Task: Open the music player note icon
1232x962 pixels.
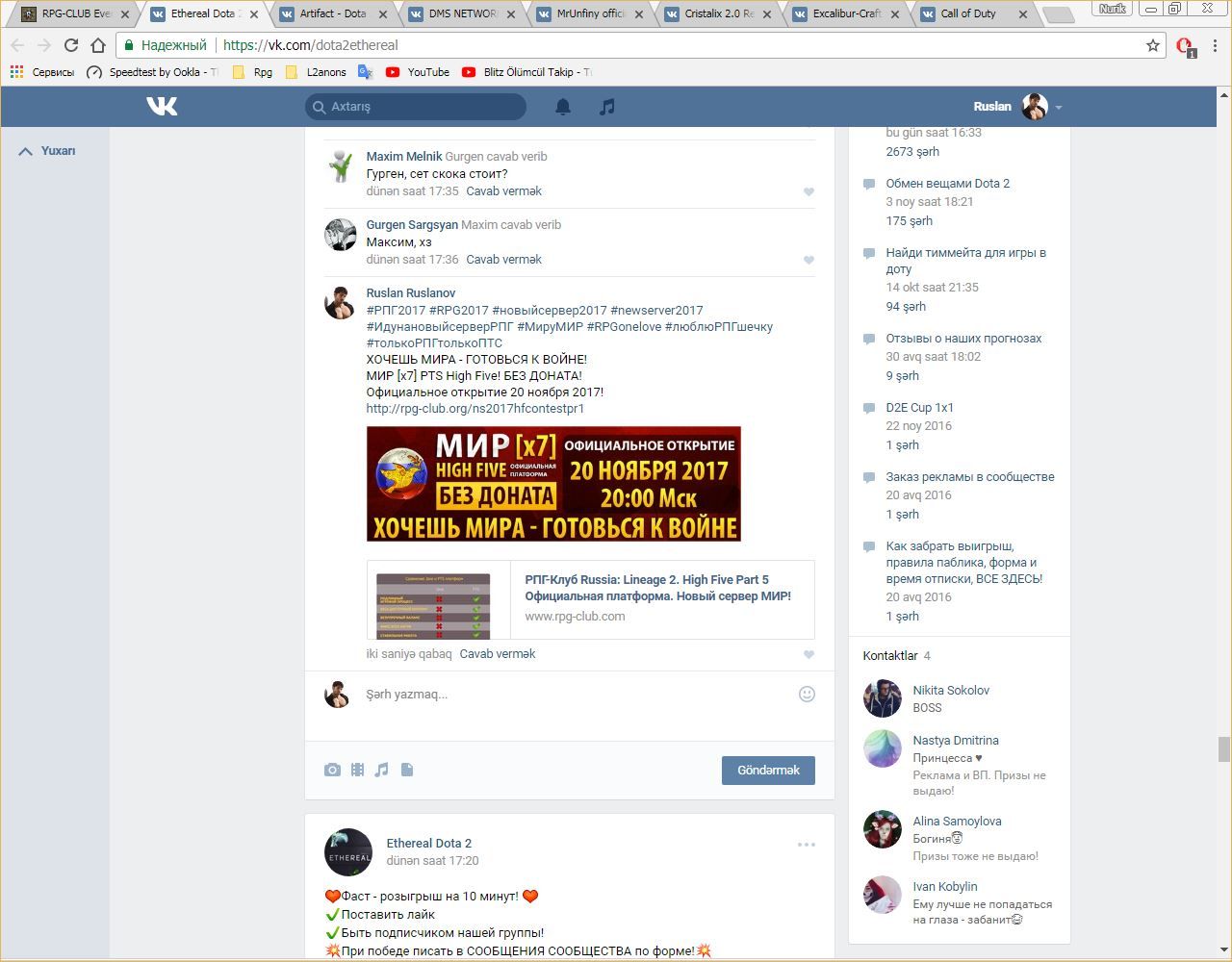Action: click(x=606, y=107)
